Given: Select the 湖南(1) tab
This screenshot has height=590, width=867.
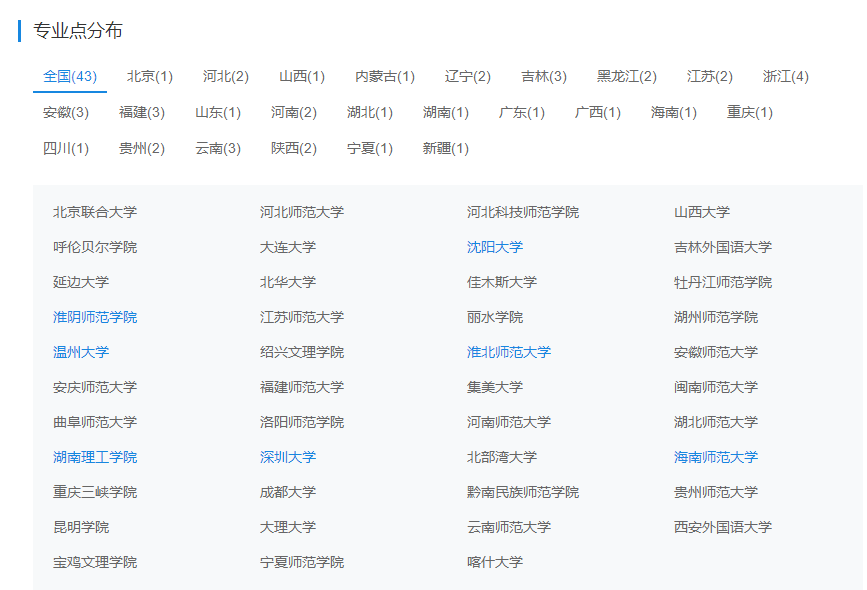Looking at the screenshot, I should tap(446, 112).
